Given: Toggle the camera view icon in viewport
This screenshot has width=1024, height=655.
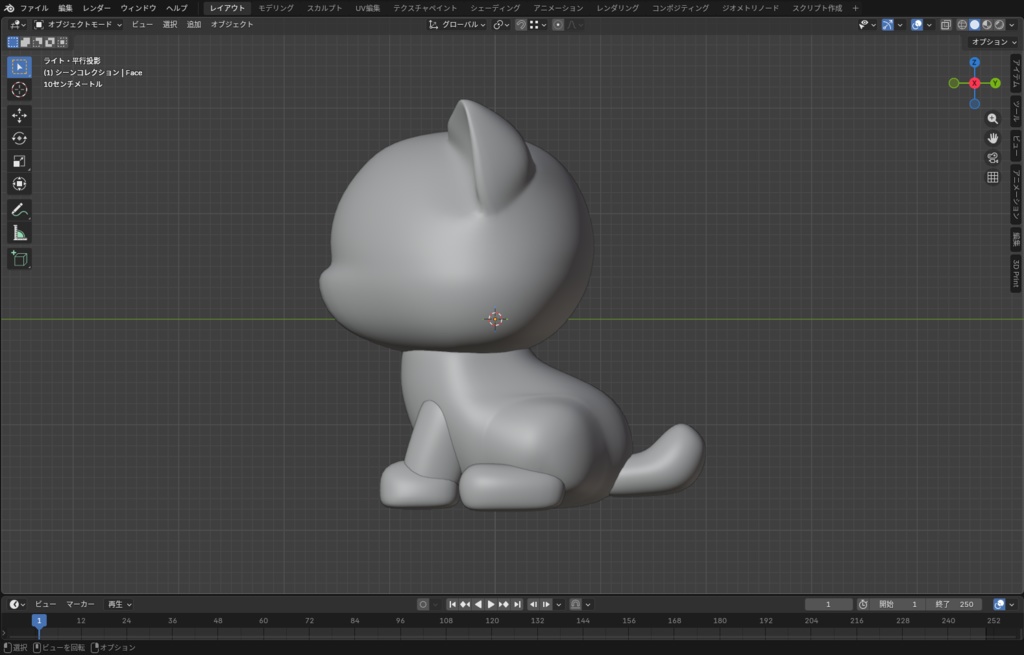Looking at the screenshot, I should click(x=993, y=158).
